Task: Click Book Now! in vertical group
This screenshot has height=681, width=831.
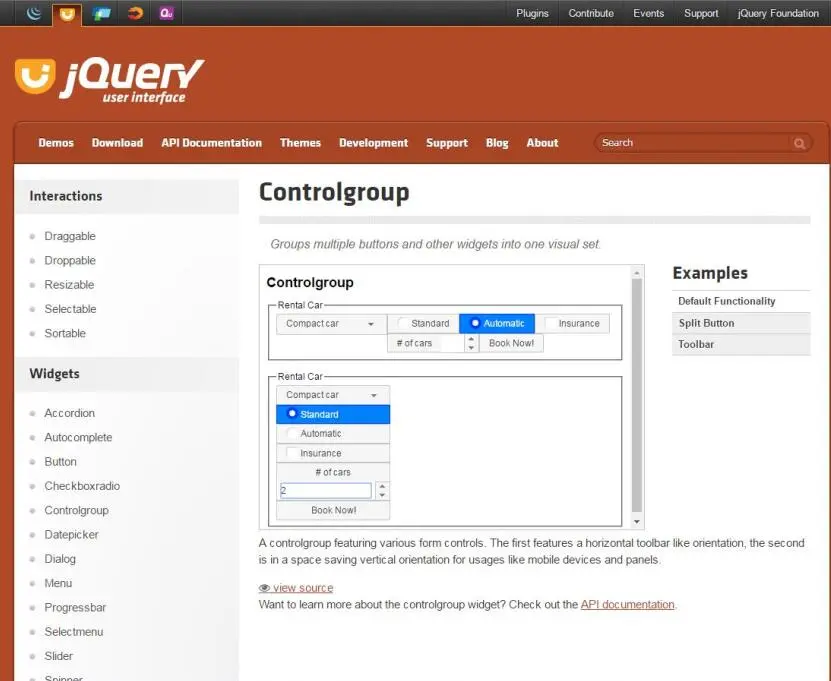Action: click(x=333, y=510)
